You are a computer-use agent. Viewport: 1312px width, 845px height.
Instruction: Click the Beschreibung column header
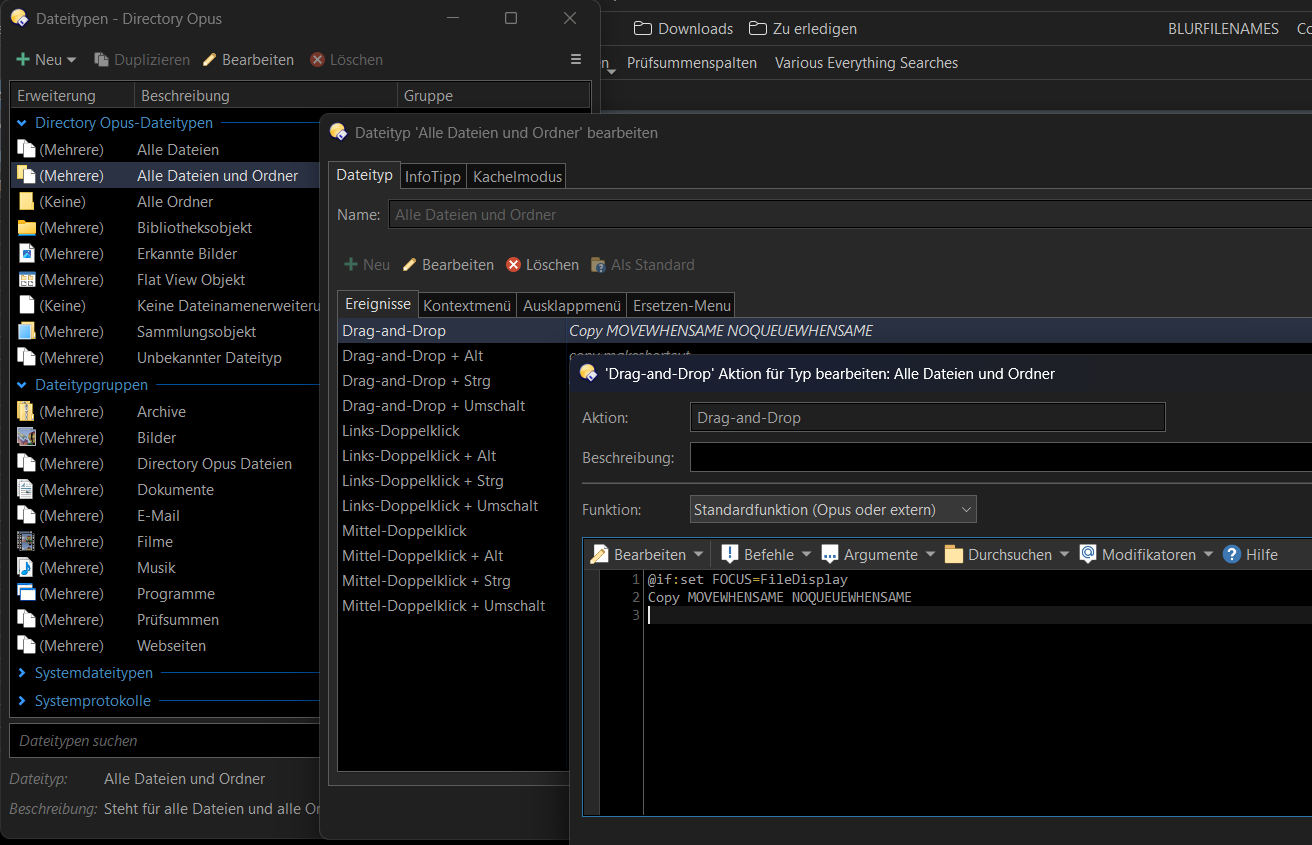point(266,96)
